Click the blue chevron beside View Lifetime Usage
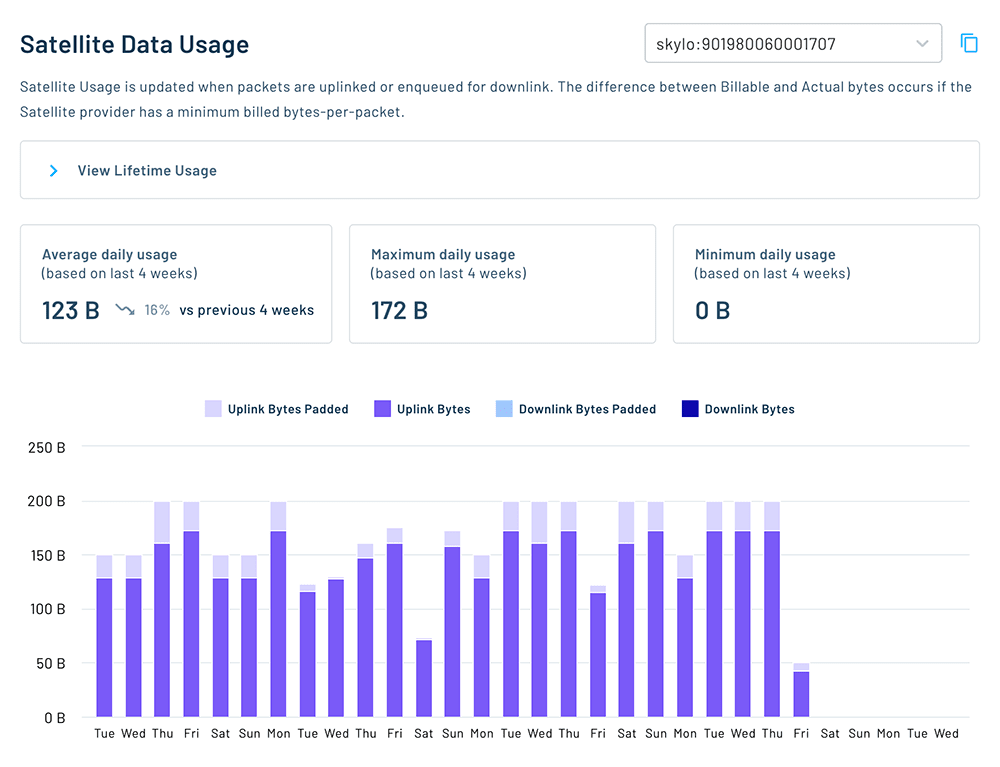Viewport: 1000px width, 767px height. coord(54,170)
